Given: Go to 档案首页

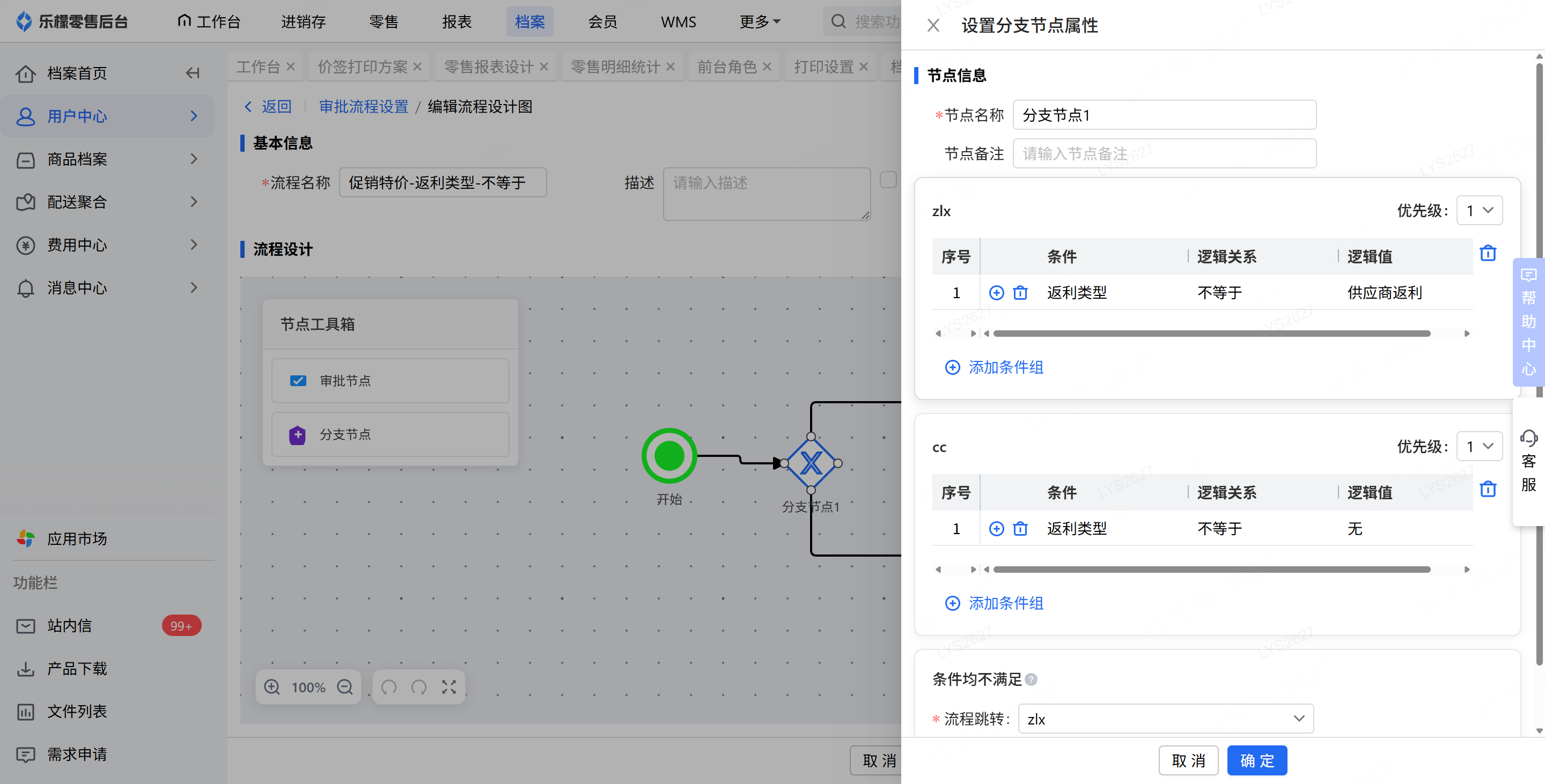Looking at the screenshot, I should [x=77, y=73].
